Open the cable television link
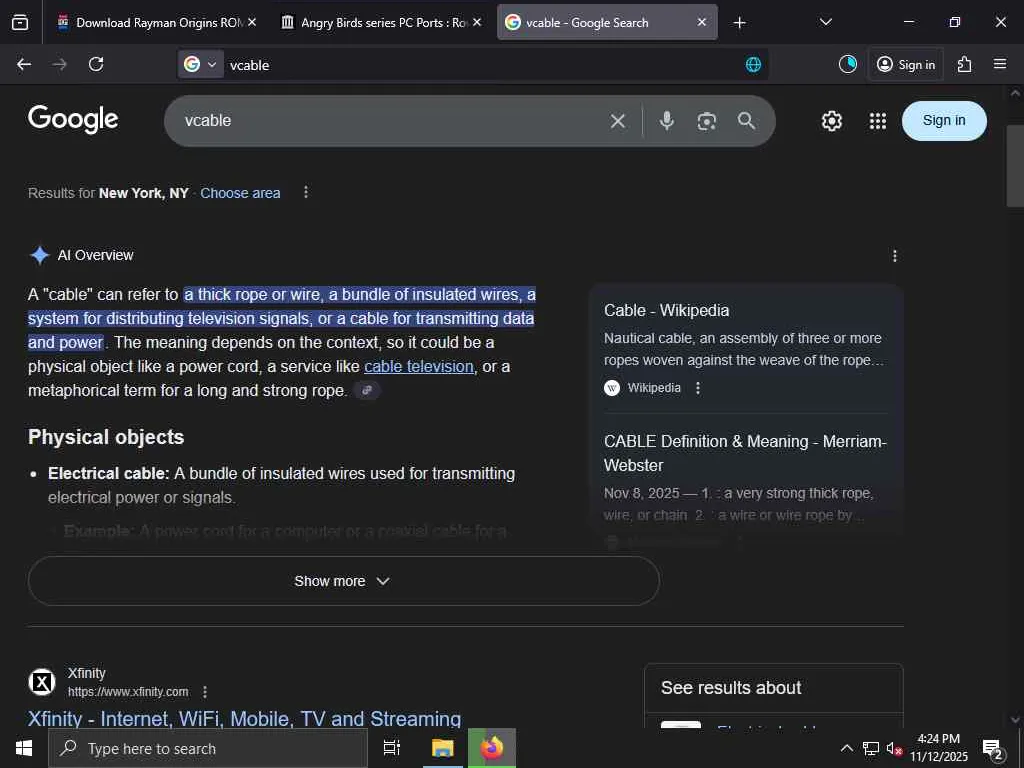The image size is (1024, 768). [x=419, y=366]
